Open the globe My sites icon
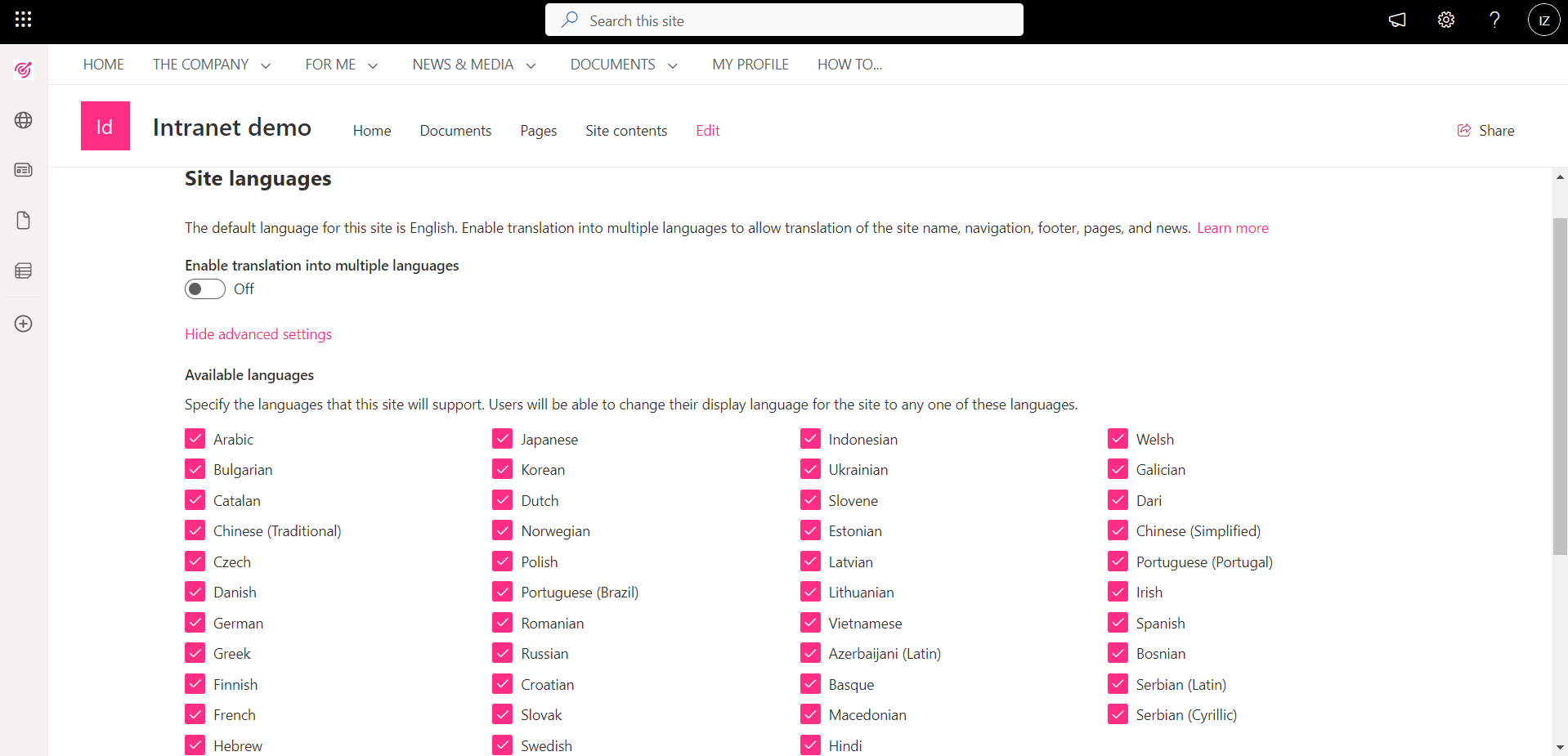1568x756 pixels. click(24, 120)
